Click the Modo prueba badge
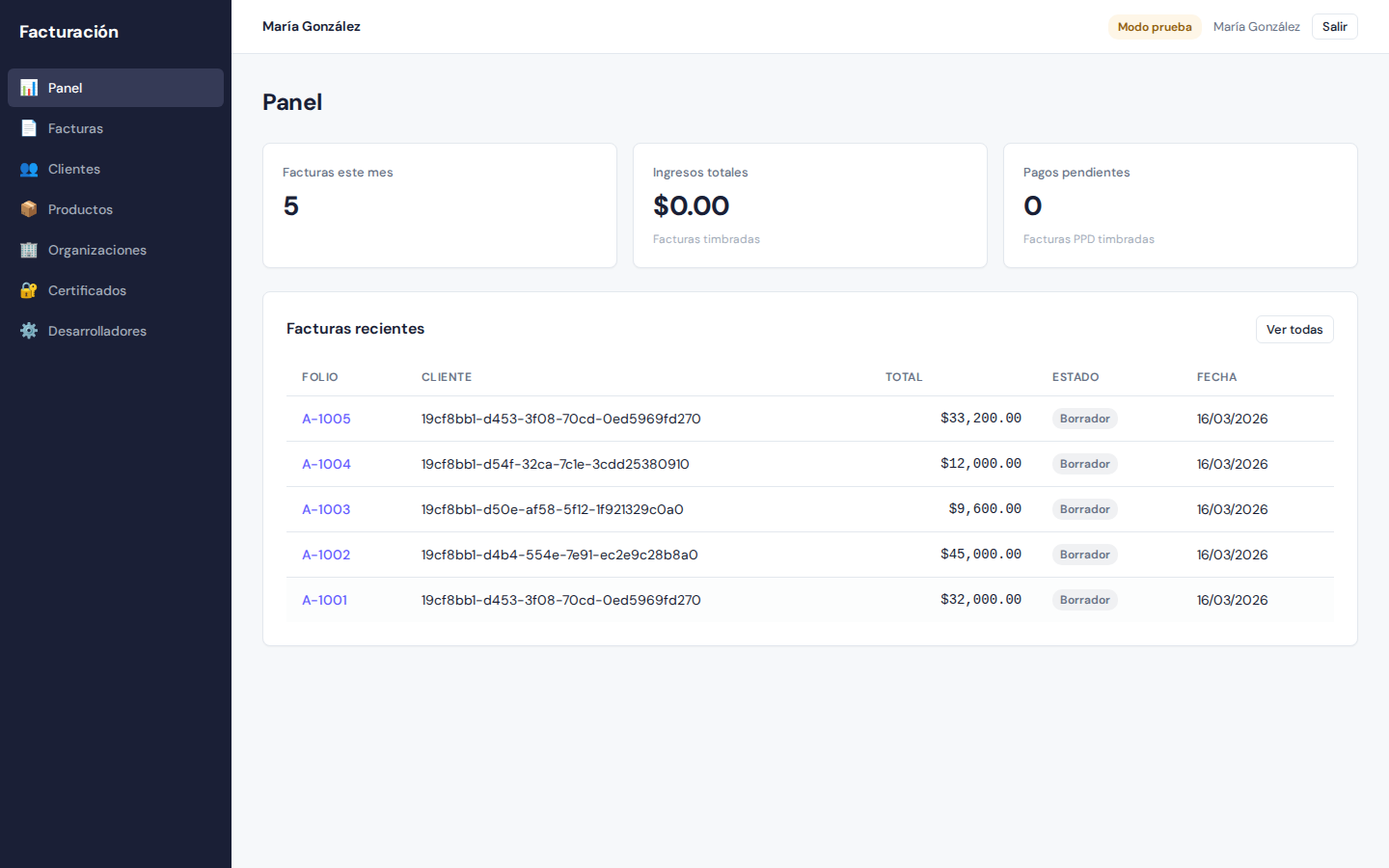This screenshot has height=868, width=1389. tap(1155, 26)
